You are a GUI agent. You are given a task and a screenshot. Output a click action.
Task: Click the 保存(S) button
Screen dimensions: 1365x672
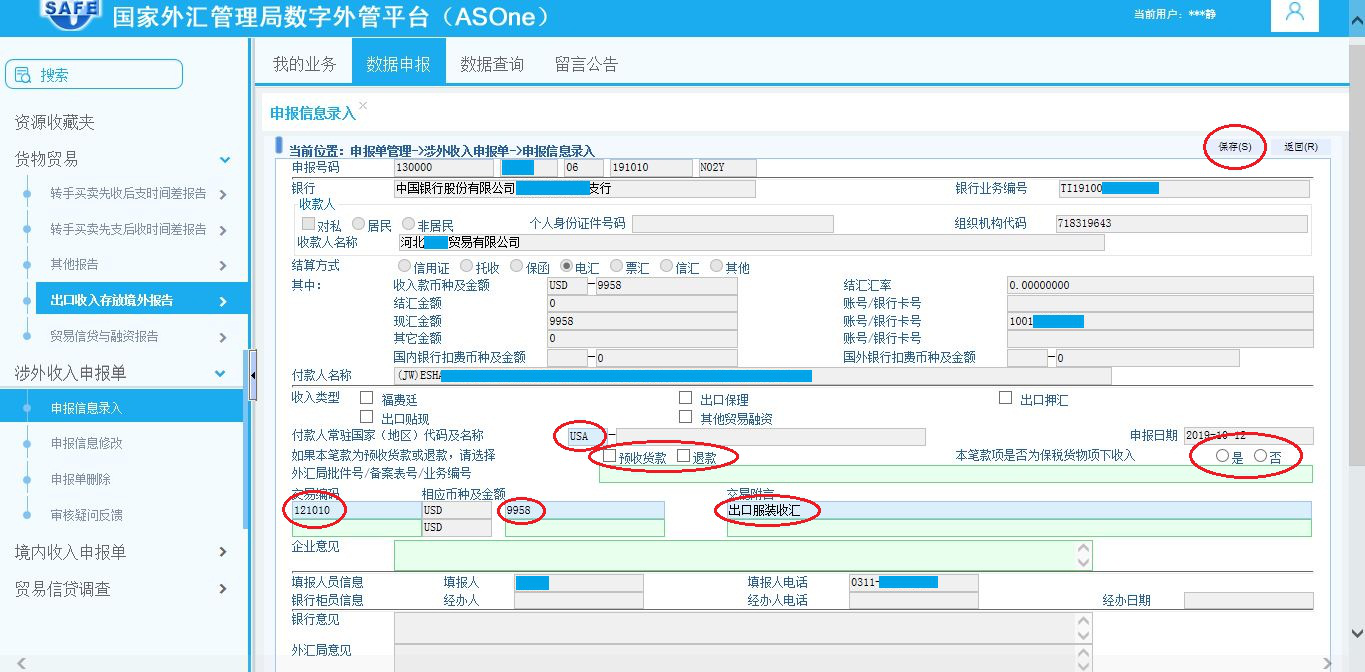[x=1234, y=147]
